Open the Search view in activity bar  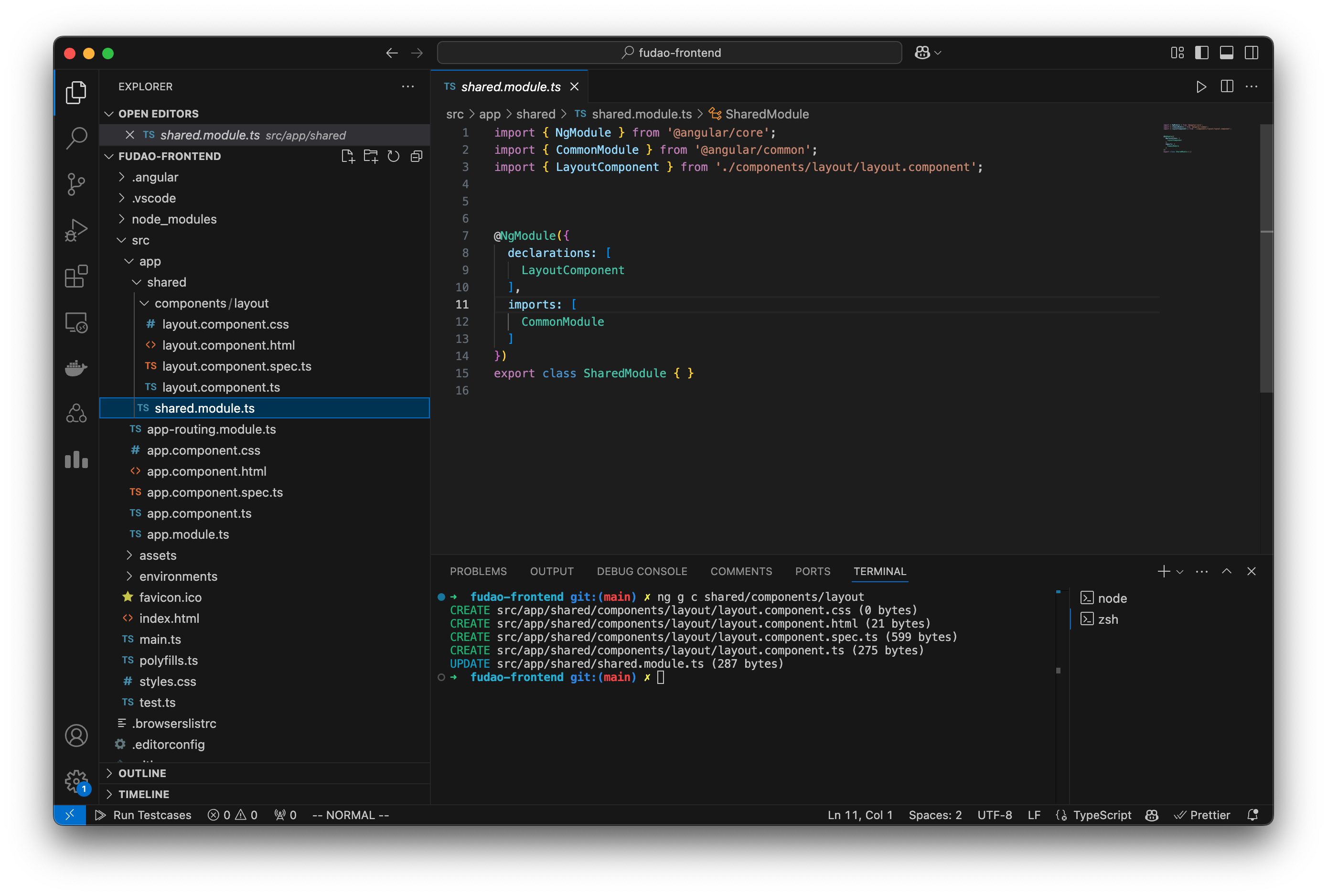pyautogui.click(x=76, y=138)
